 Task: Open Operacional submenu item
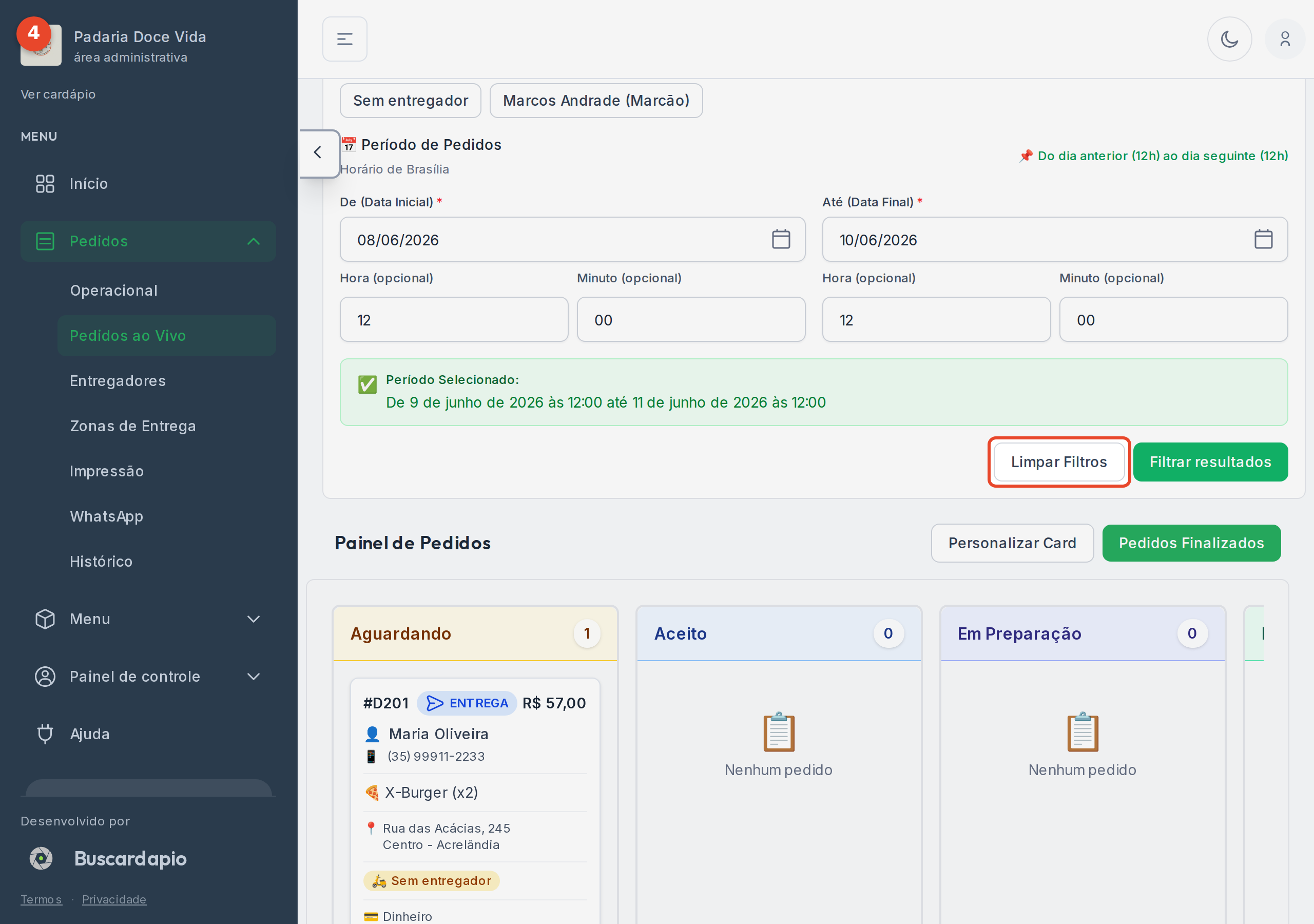click(166, 290)
